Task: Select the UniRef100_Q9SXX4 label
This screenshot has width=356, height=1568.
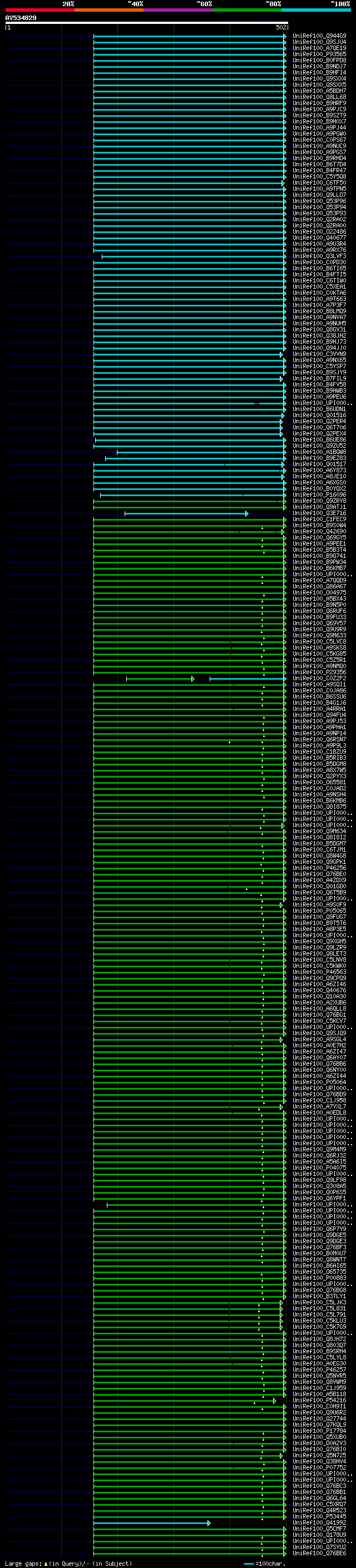Action: (x=319, y=78)
